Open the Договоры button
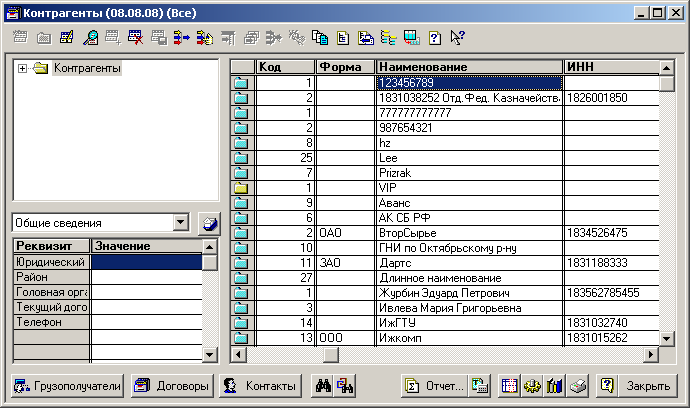This screenshot has height=408, width=690. coord(171,386)
